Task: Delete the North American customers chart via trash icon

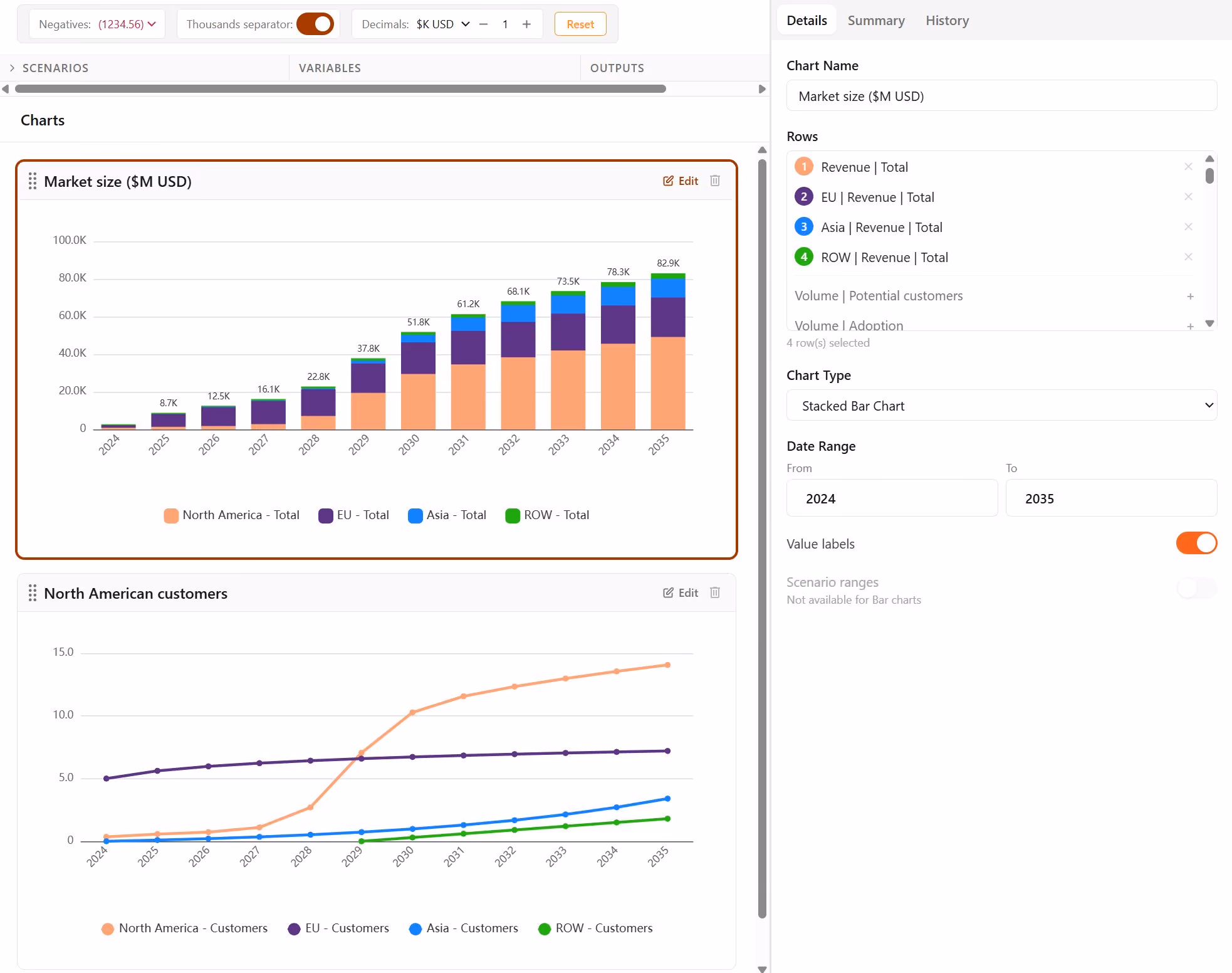Action: click(715, 592)
